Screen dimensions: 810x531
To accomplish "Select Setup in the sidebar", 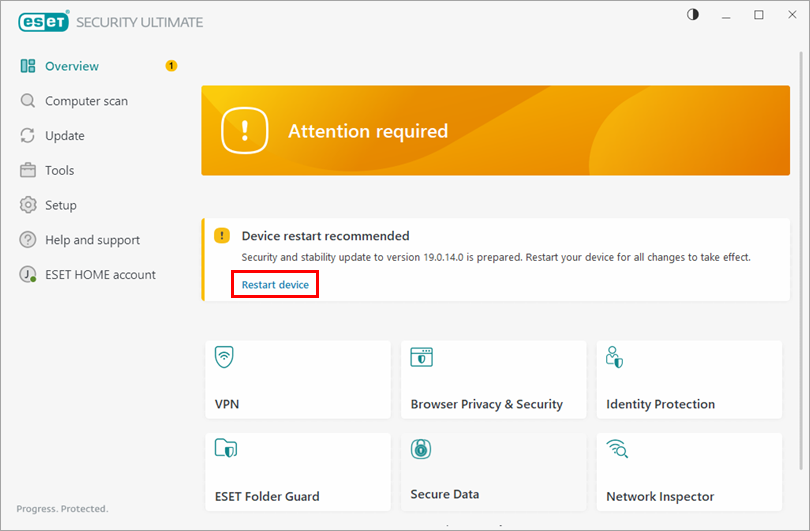I will 61,205.
